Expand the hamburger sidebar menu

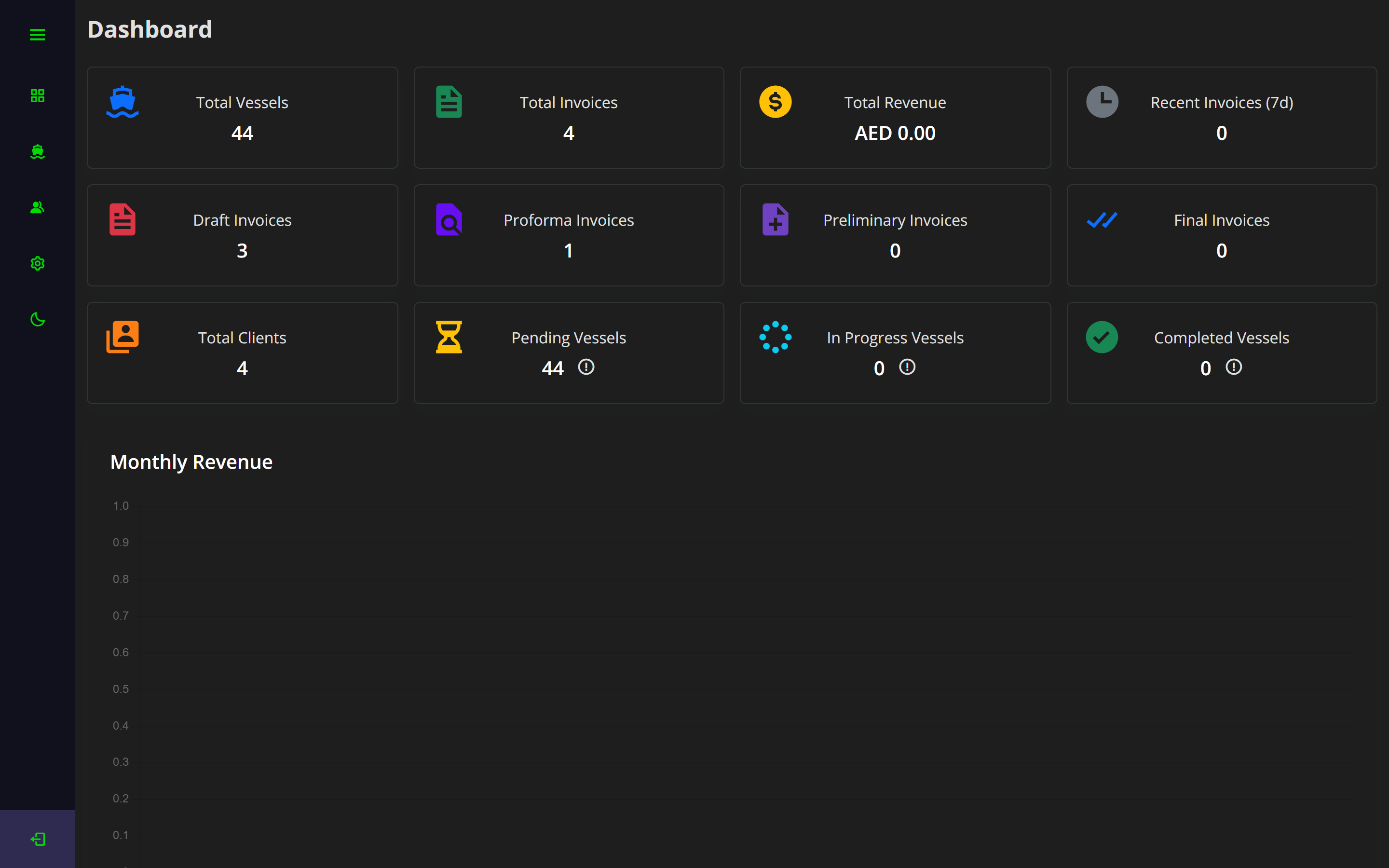(37, 35)
